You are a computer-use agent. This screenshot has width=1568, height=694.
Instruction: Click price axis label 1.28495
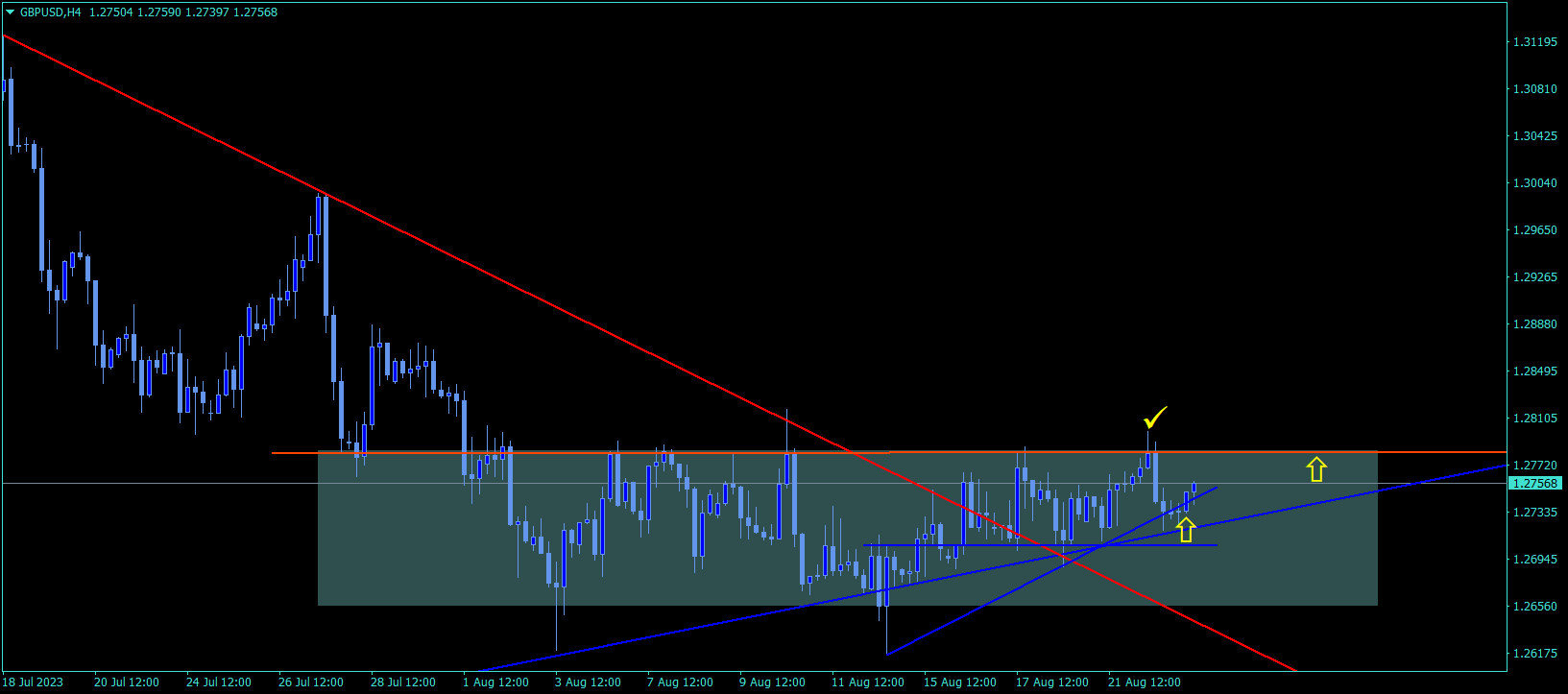point(1535,371)
